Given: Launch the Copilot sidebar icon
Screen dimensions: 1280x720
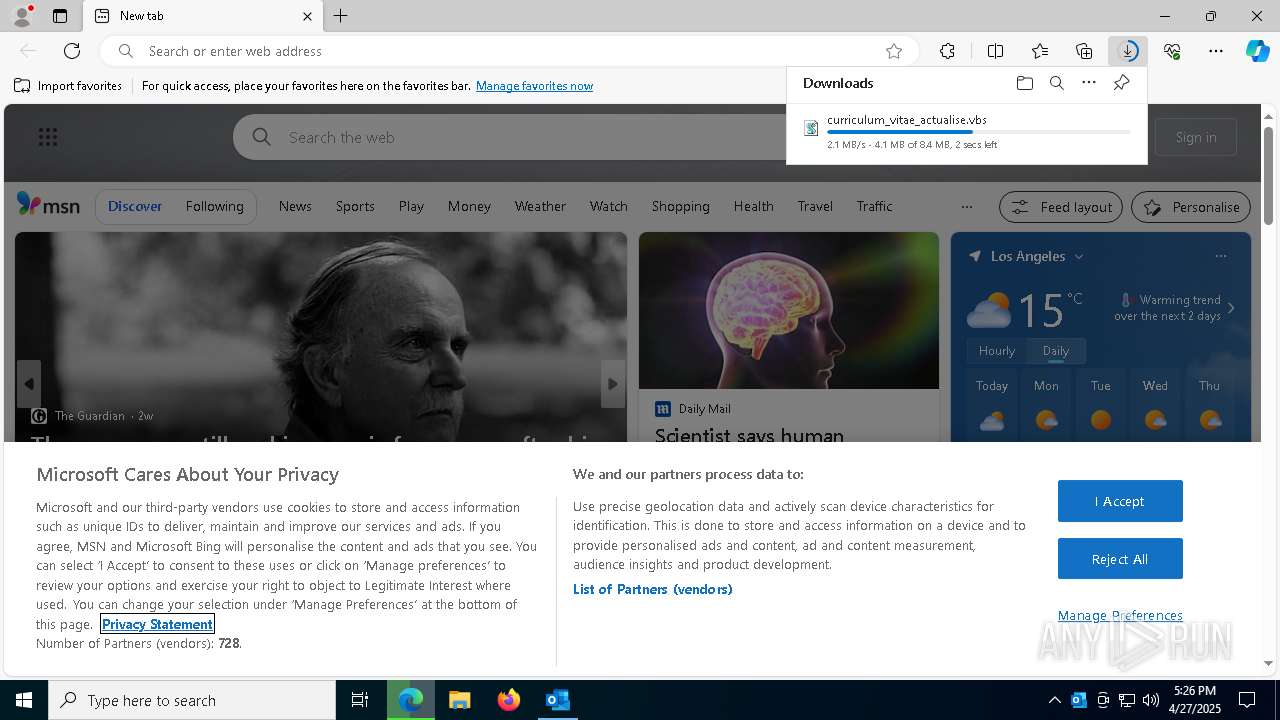Looking at the screenshot, I should pos(1258,51).
